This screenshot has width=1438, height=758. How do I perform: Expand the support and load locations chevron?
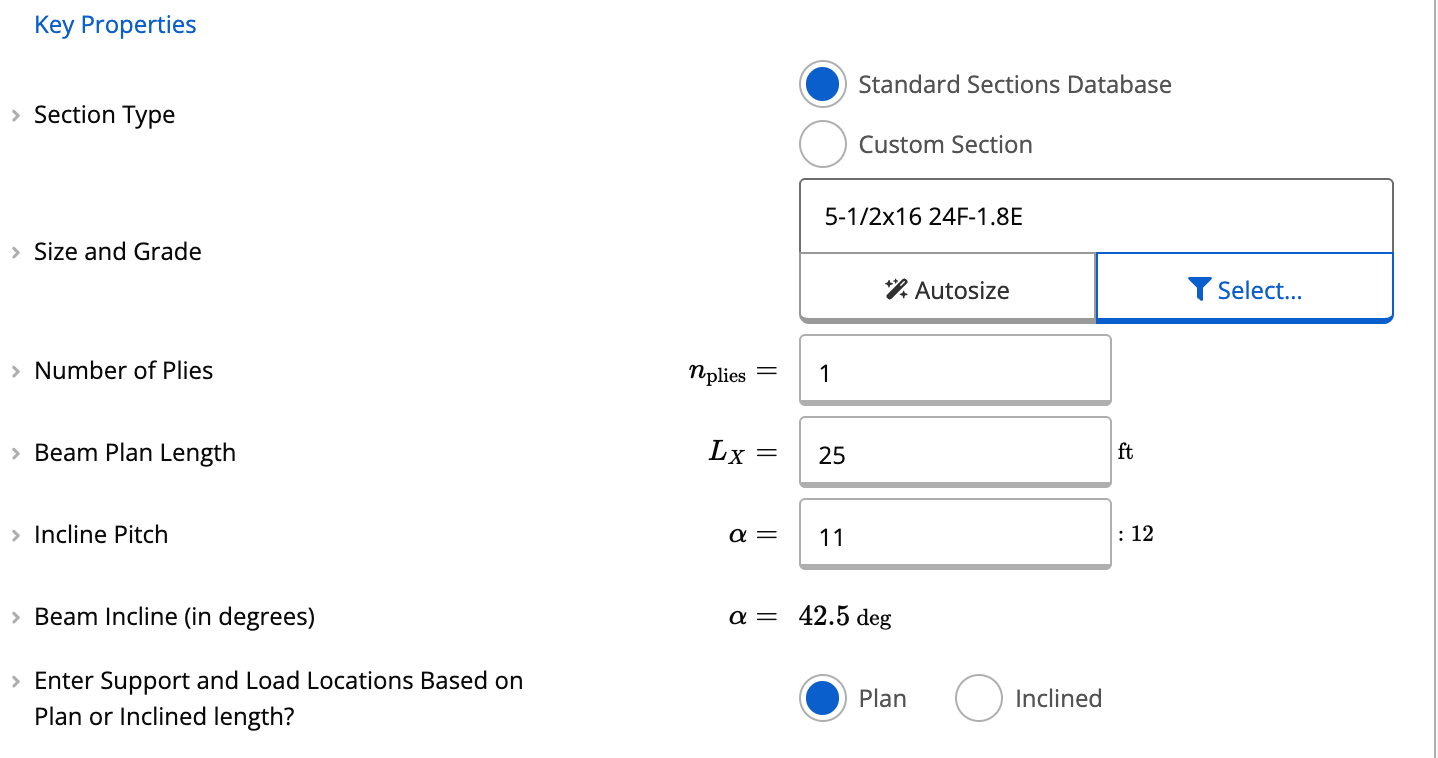(16, 682)
